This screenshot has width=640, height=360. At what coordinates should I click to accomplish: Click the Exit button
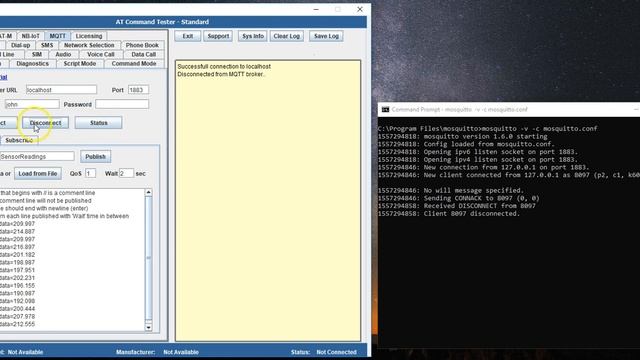[188, 36]
